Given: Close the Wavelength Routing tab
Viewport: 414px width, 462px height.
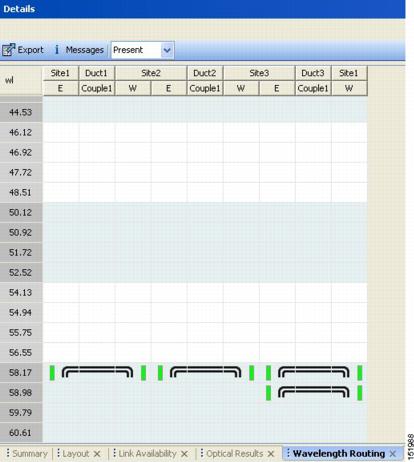Looking at the screenshot, I should (x=393, y=454).
